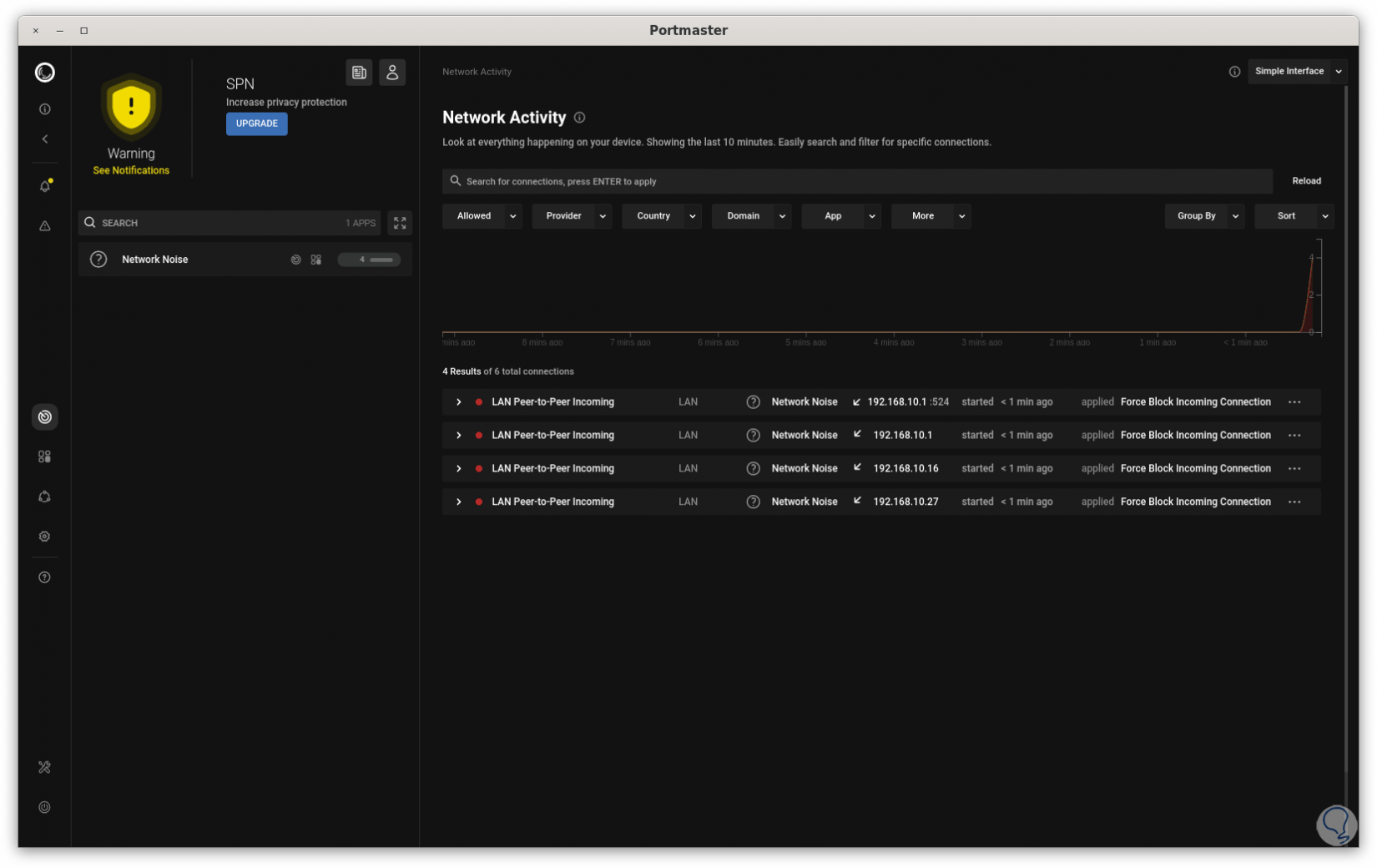Viewport: 1377px width, 868px height.
Task: Click Network Noise in the 192.168.10.27 row
Action: (805, 502)
